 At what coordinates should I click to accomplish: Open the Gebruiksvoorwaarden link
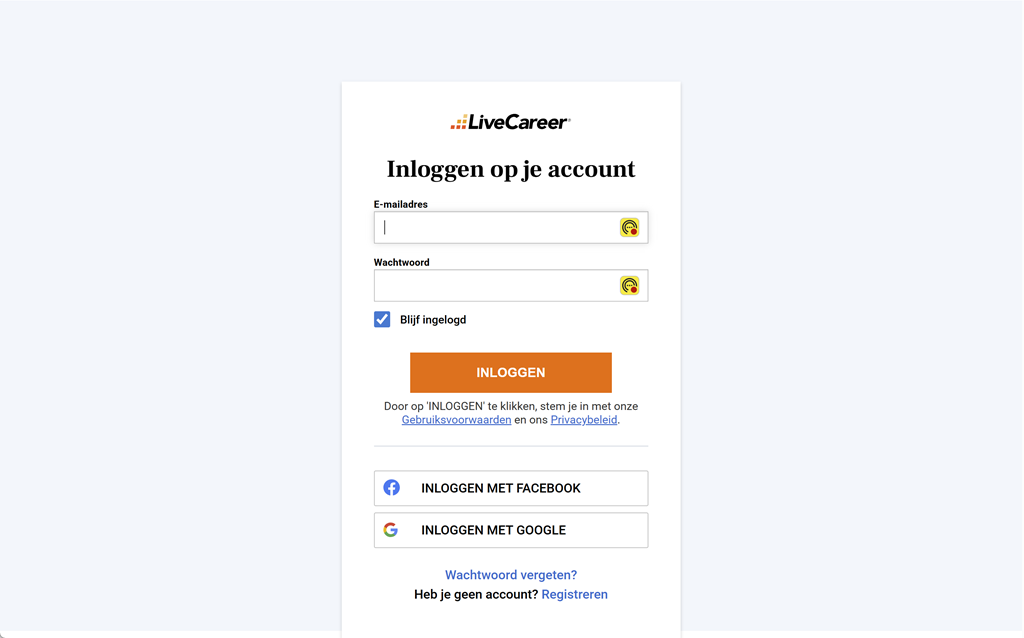point(456,420)
